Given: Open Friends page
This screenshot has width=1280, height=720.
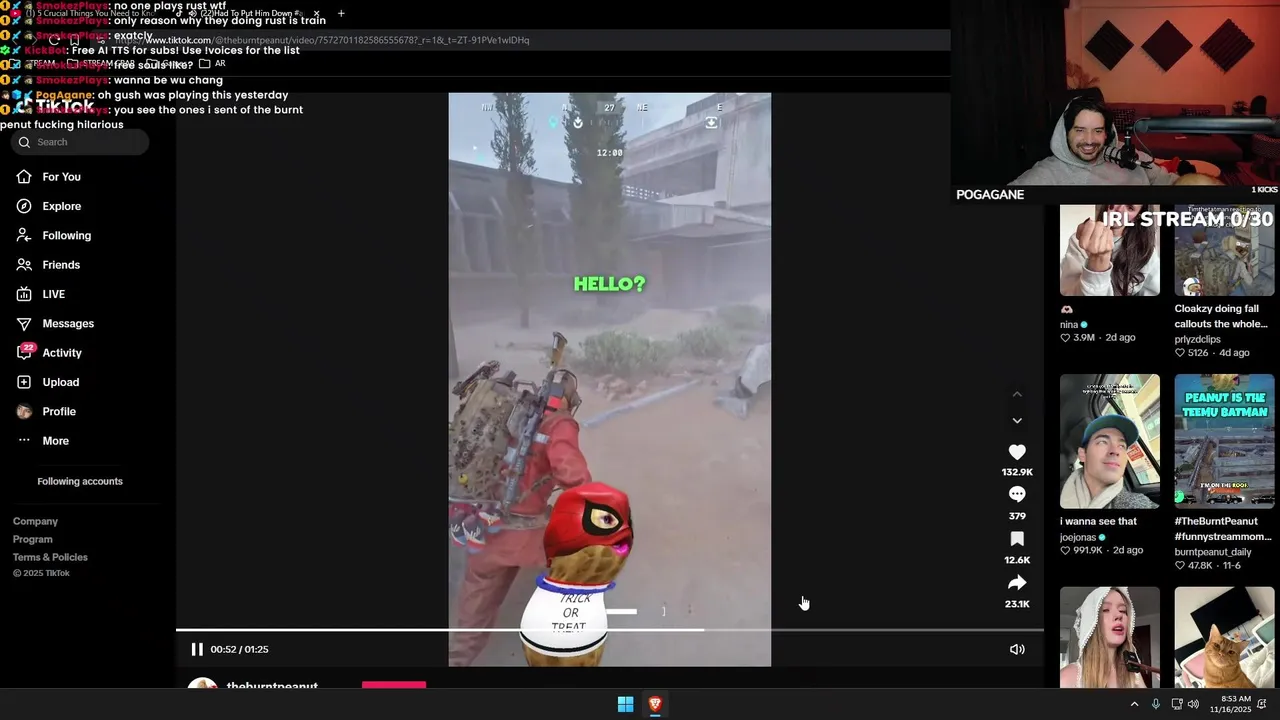Looking at the screenshot, I should [x=61, y=265].
